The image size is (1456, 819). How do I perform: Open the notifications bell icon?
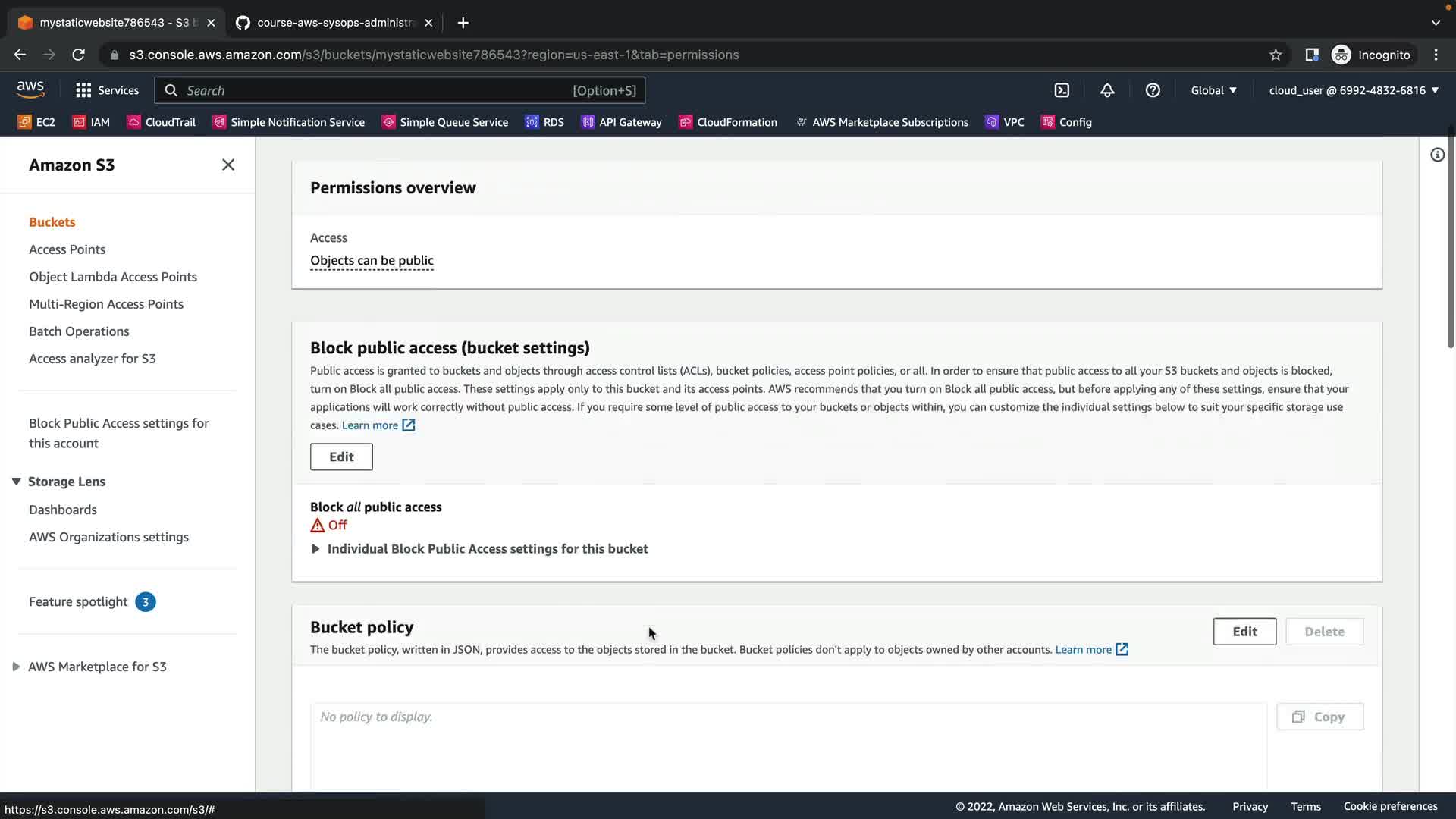(1107, 90)
